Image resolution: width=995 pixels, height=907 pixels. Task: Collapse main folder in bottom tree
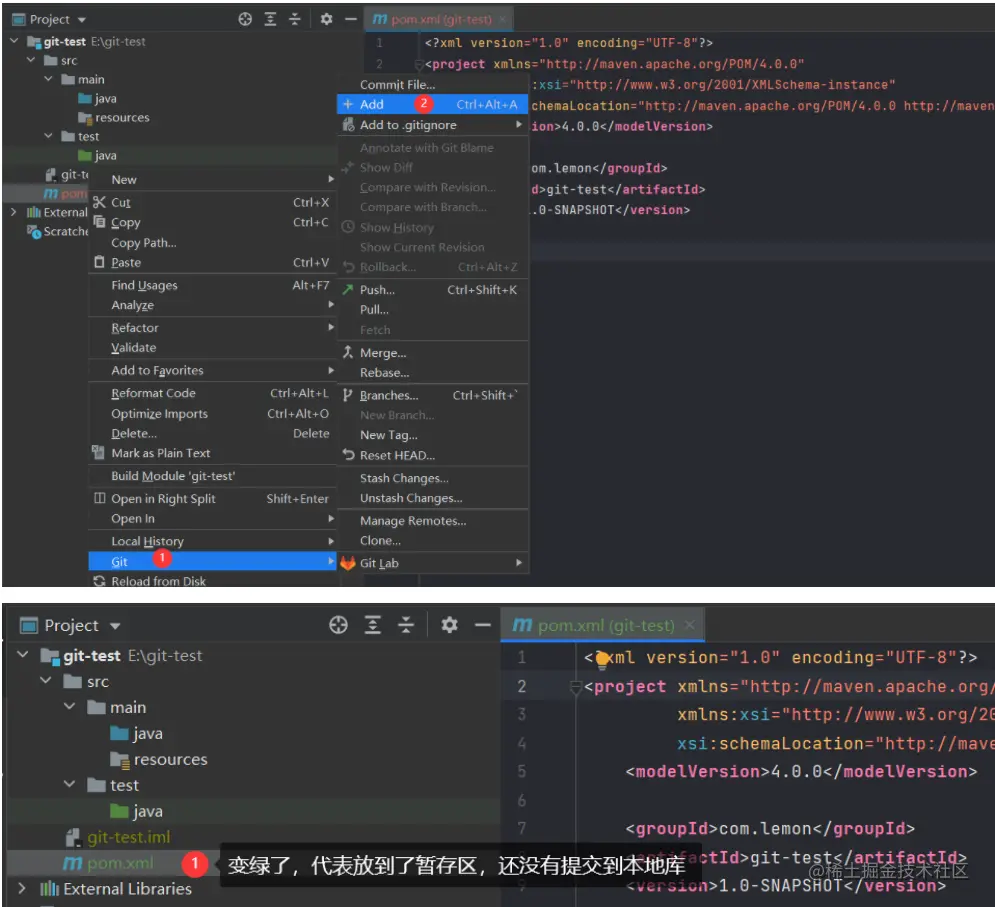point(70,706)
